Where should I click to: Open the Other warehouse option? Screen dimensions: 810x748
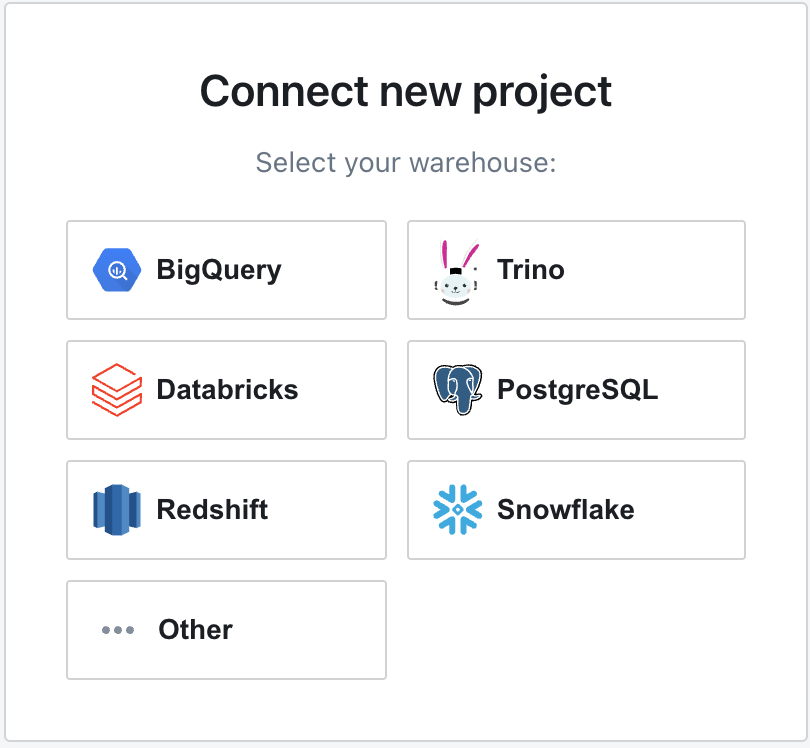click(226, 630)
